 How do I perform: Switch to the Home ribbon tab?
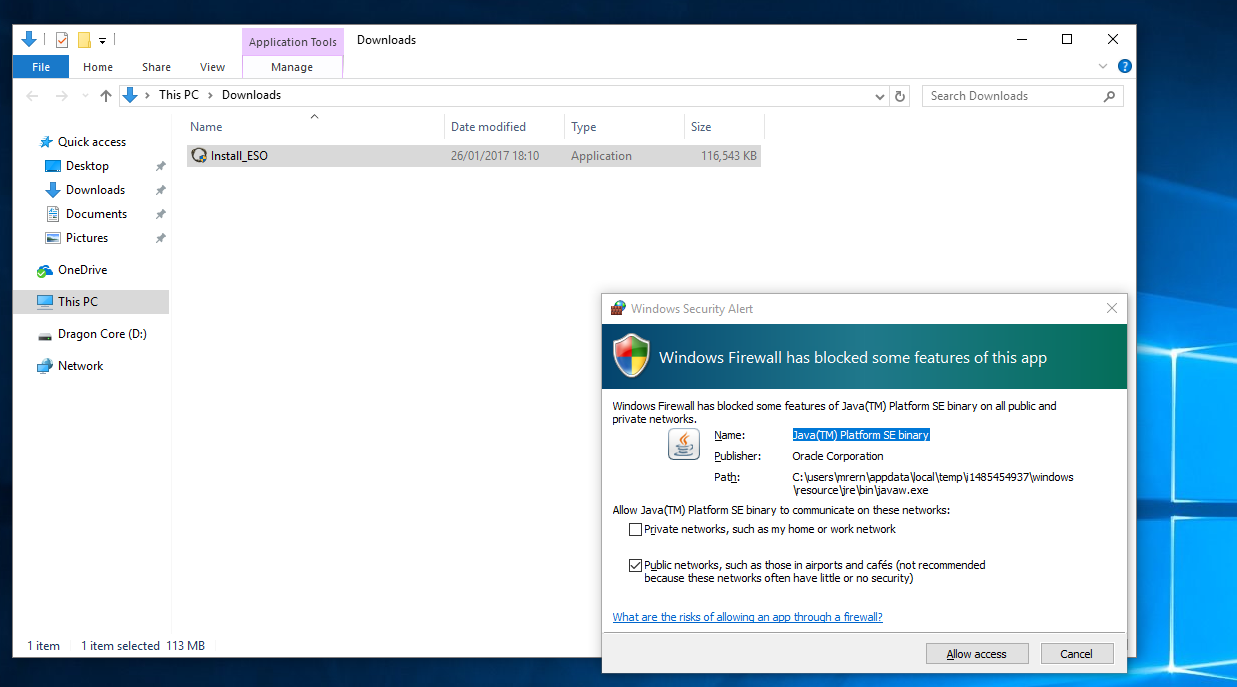[x=98, y=67]
